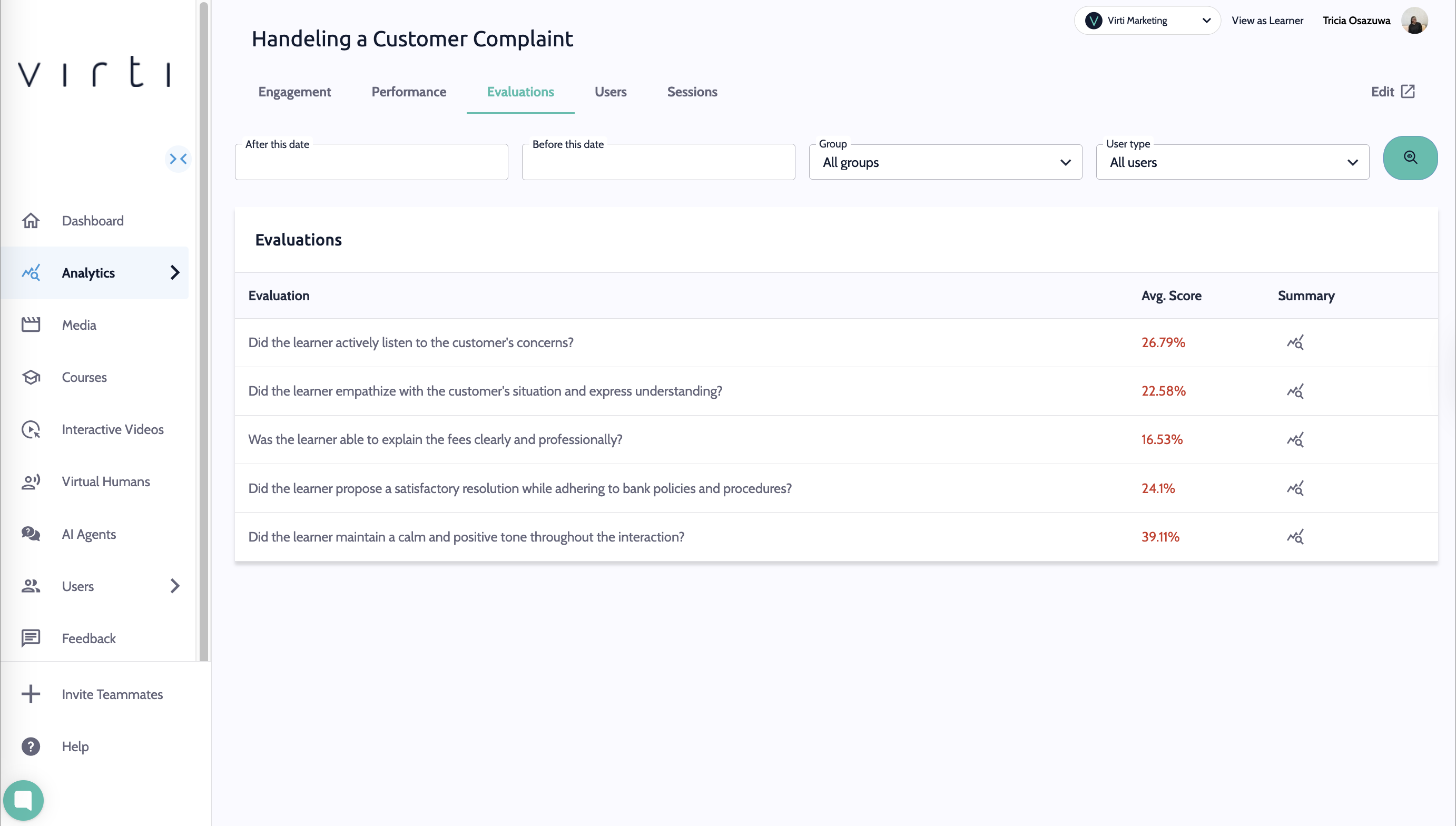1456x826 pixels.
Task: Open summary for active listening evaluation
Action: (x=1295, y=342)
